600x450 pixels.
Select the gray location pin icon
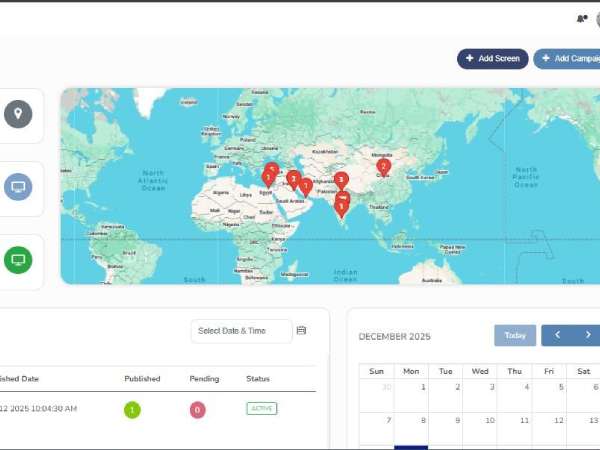click(x=18, y=114)
